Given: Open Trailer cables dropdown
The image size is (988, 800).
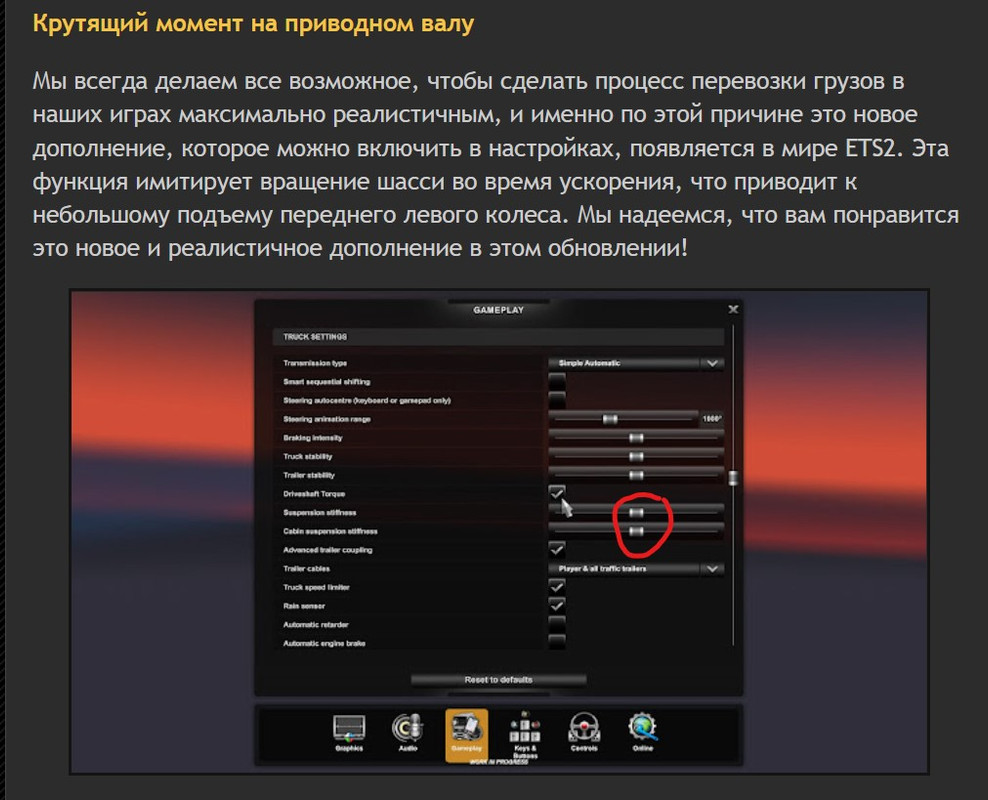Looking at the screenshot, I should 636,569.
